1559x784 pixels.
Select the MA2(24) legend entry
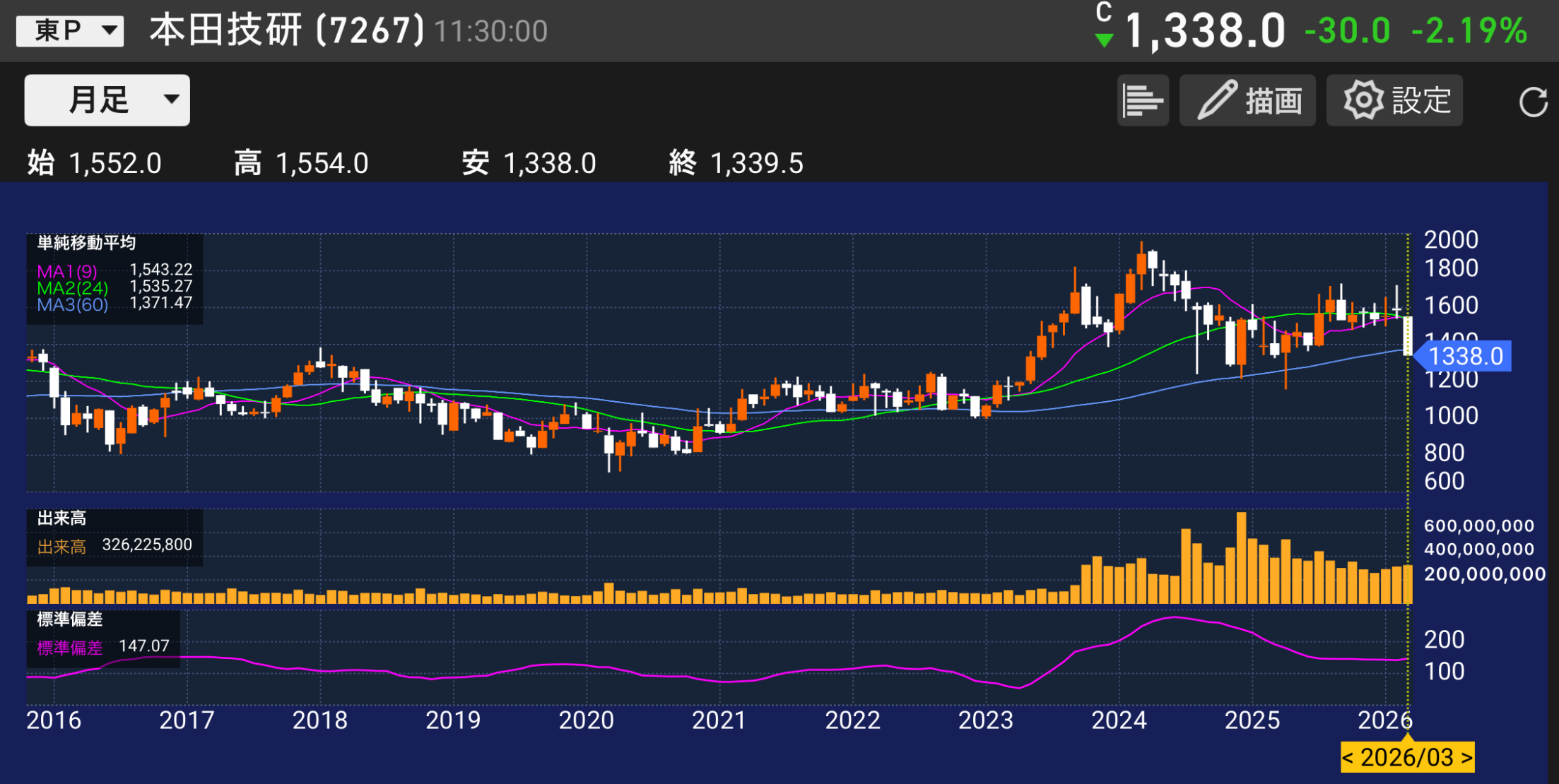click(72, 288)
